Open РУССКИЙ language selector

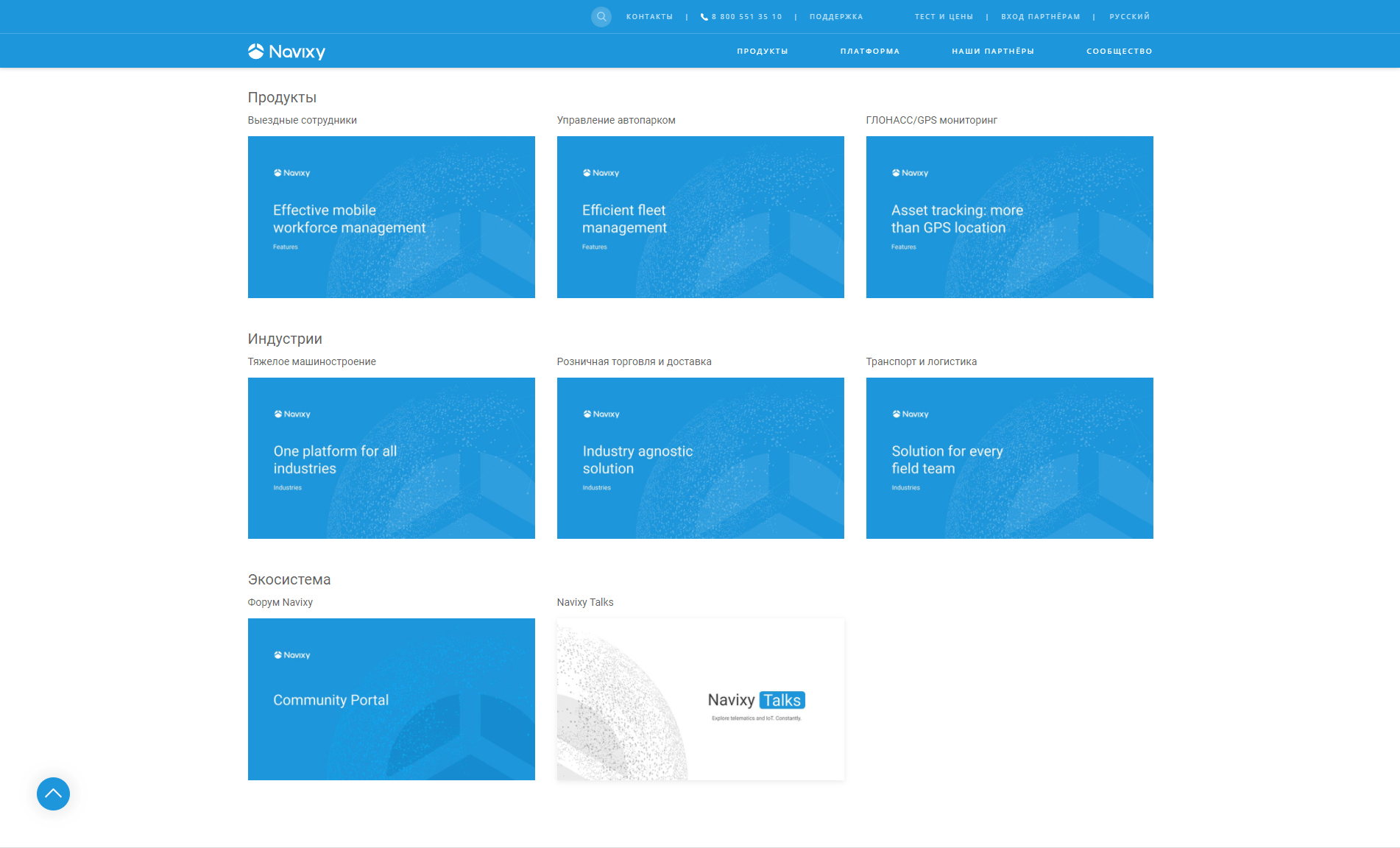coord(1130,16)
